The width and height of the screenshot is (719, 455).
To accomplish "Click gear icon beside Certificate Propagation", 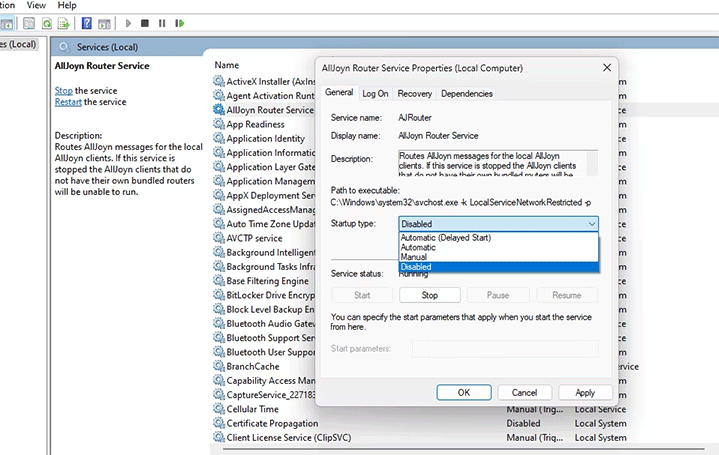I will click(x=219, y=423).
